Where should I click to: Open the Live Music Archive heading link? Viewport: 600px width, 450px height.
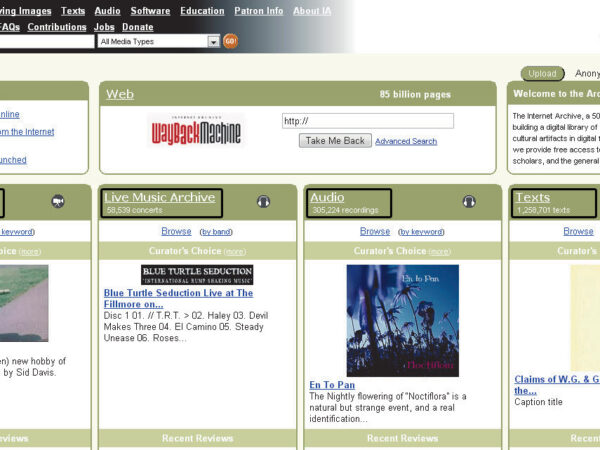click(x=159, y=197)
